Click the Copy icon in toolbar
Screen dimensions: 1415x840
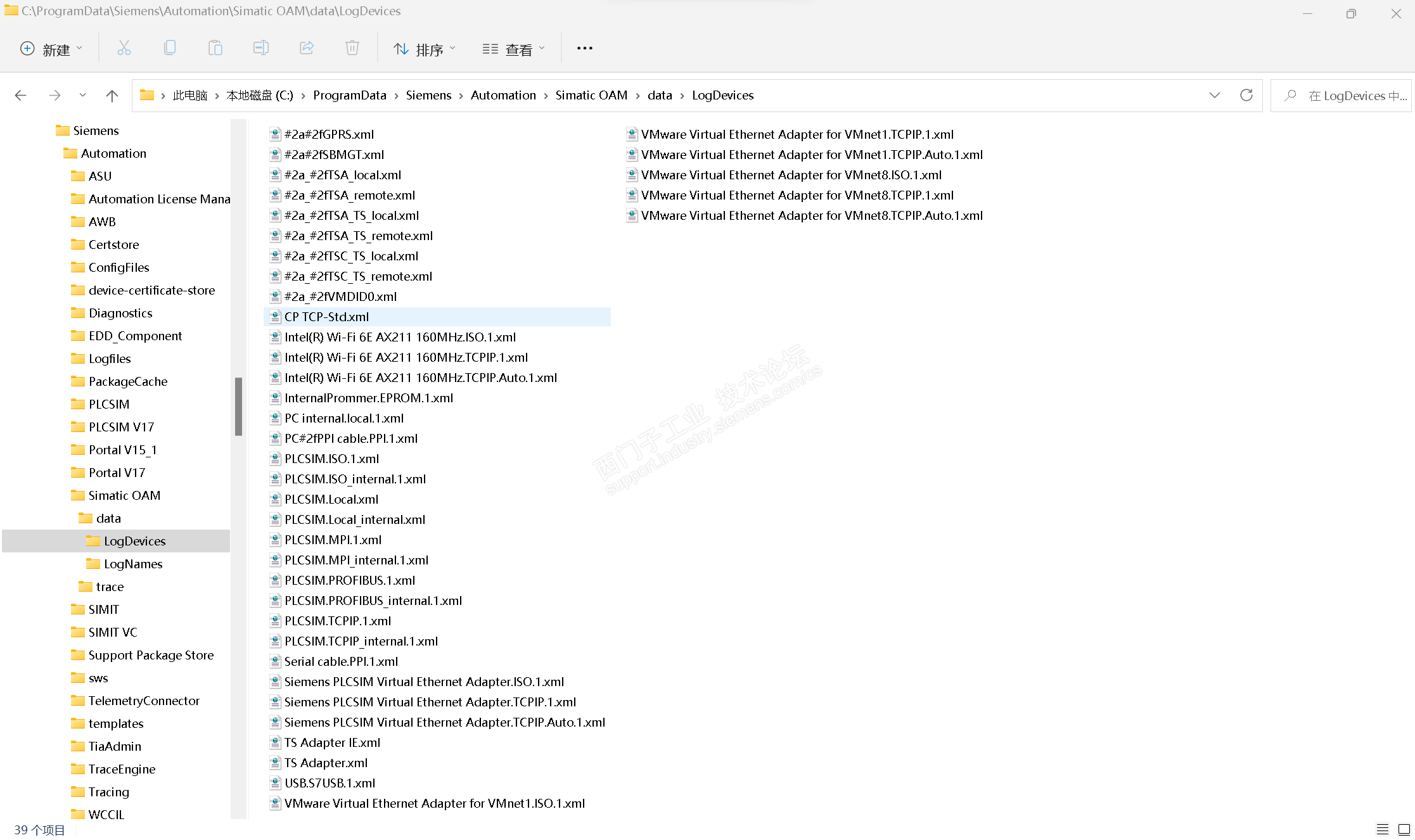coord(169,48)
